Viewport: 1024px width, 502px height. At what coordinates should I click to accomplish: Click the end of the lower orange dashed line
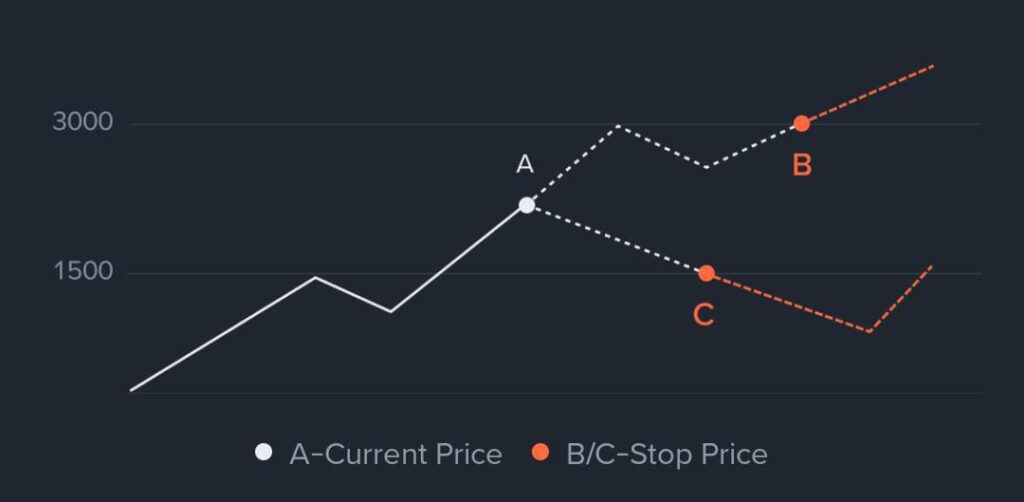click(932, 265)
